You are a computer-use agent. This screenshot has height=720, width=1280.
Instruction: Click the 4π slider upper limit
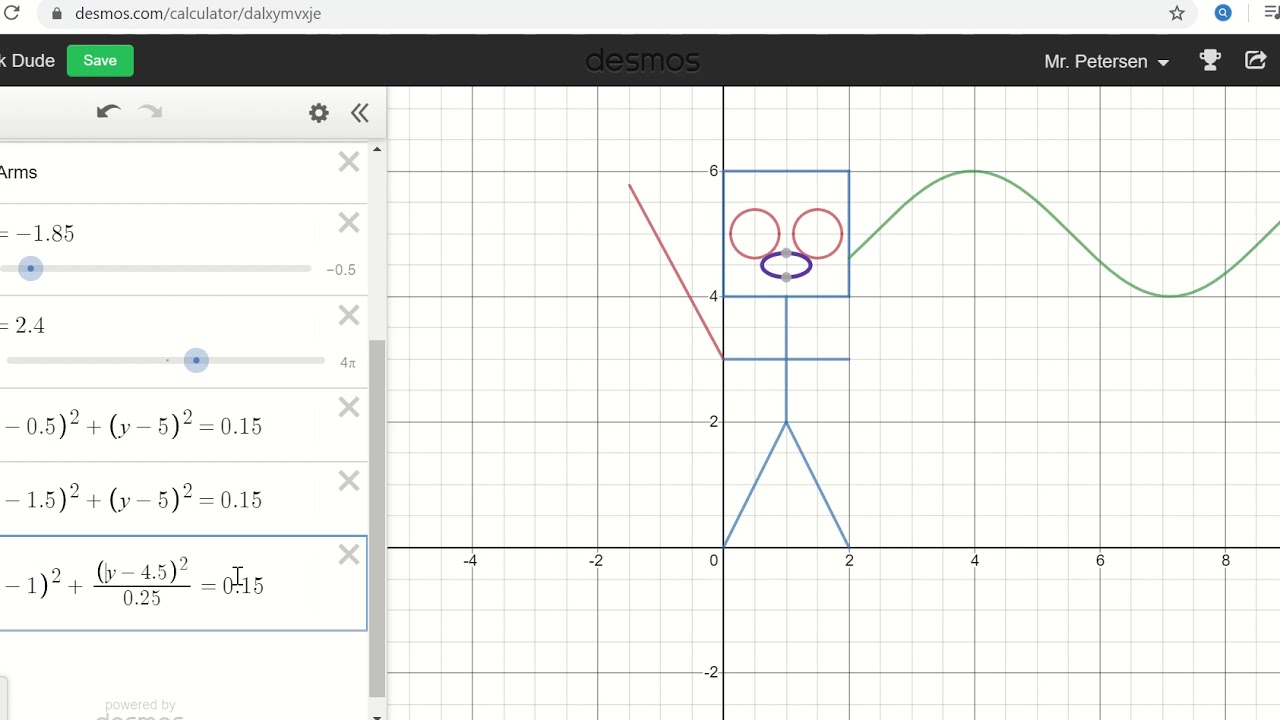pos(348,362)
